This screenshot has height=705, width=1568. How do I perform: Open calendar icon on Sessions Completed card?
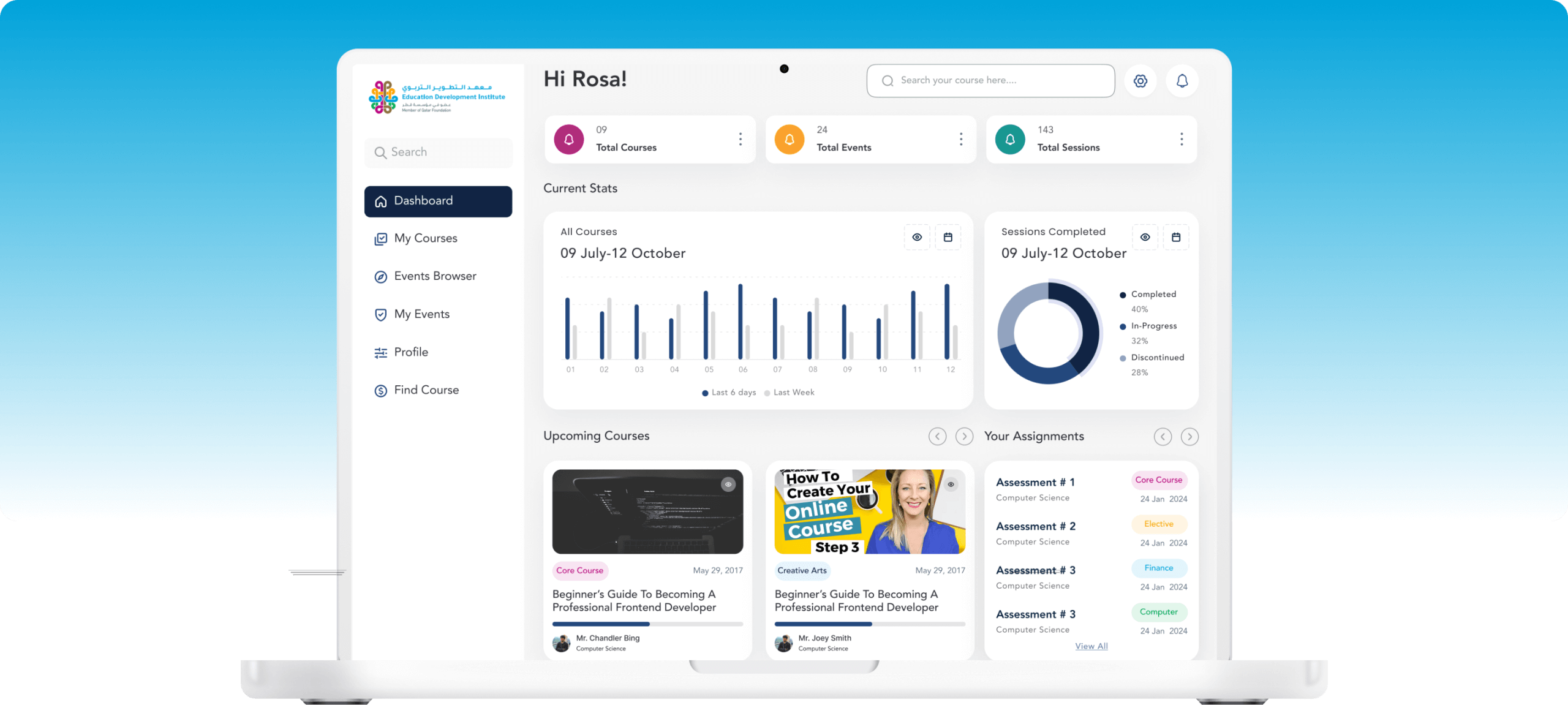(x=1175, y=237)
